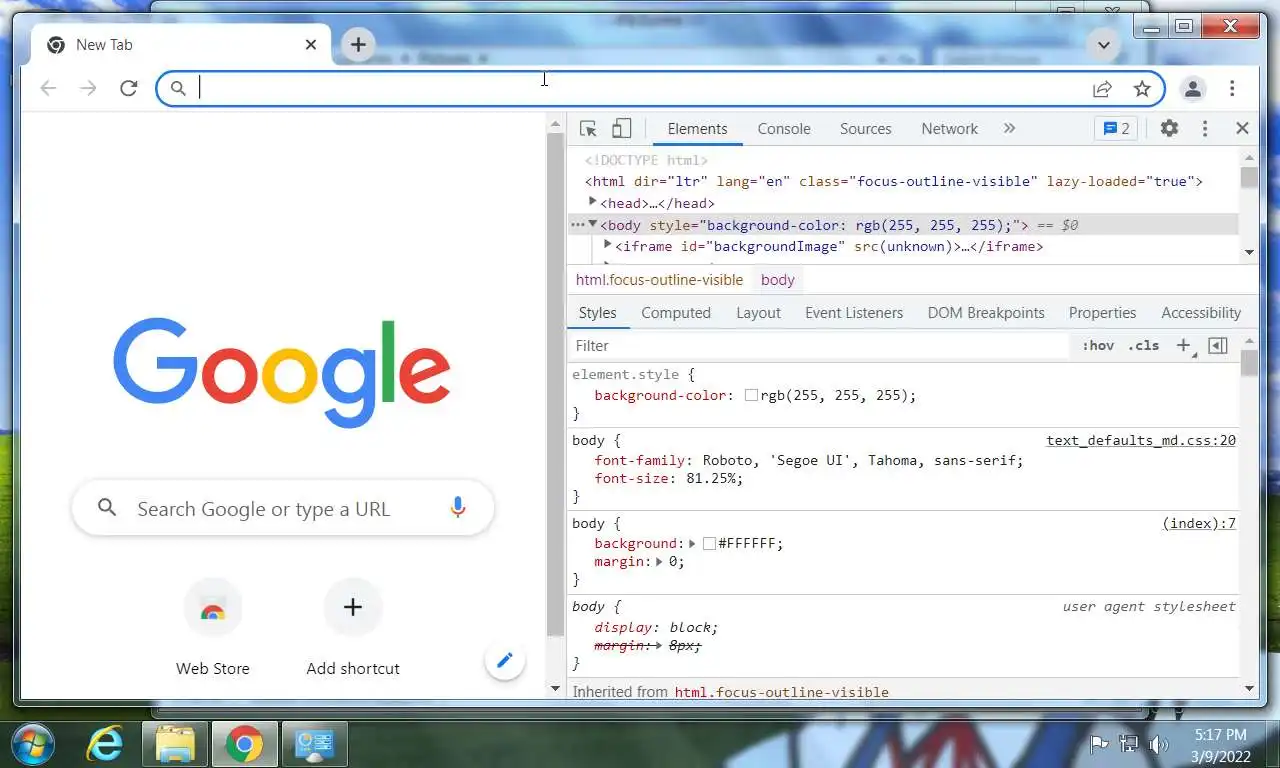Click the Search Google or type a URL box

pyautogui.click(x=283, y=508)
